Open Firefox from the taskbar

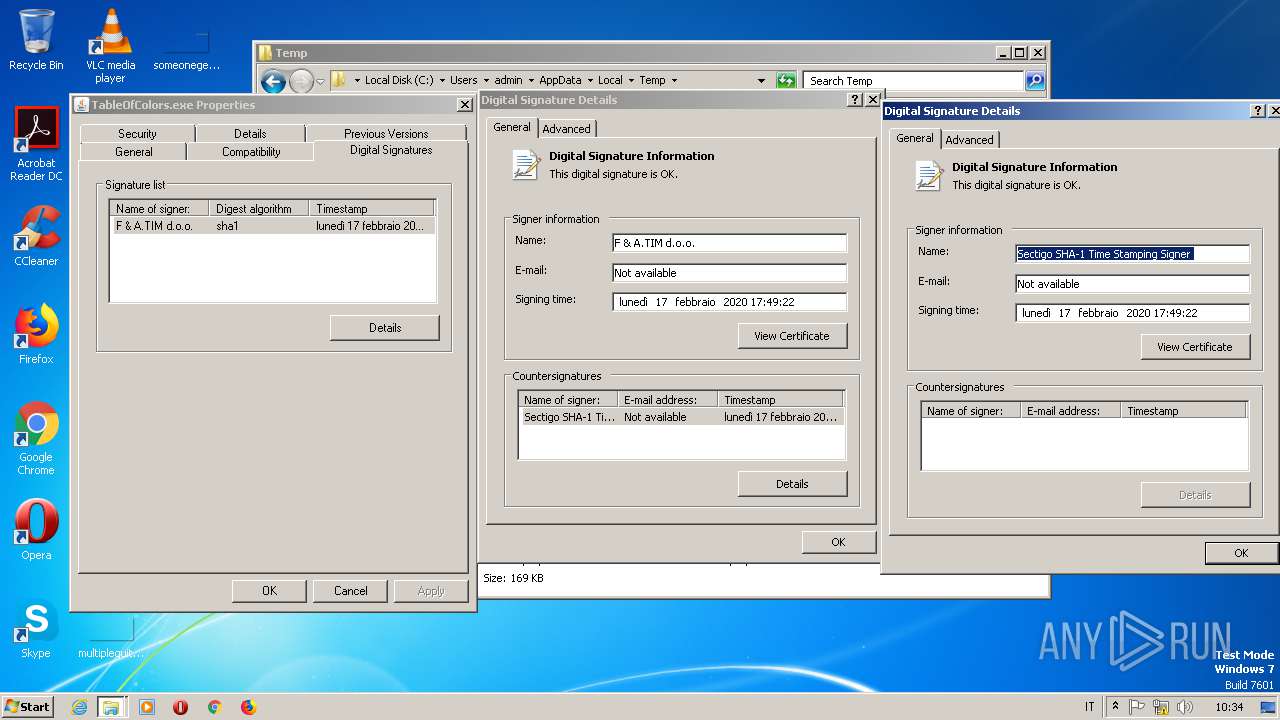248,707
